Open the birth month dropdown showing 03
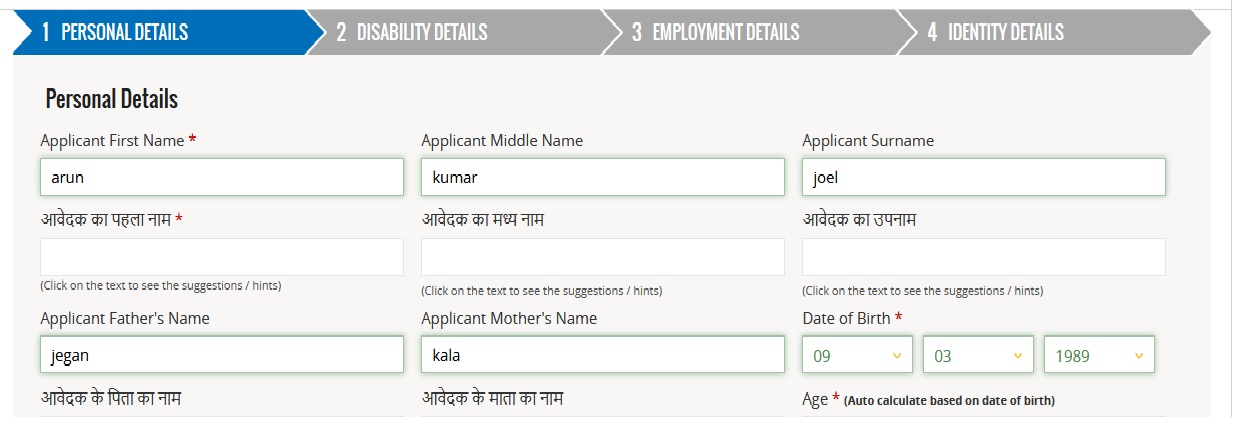The image size is (1245, 438). pos(978,355)
